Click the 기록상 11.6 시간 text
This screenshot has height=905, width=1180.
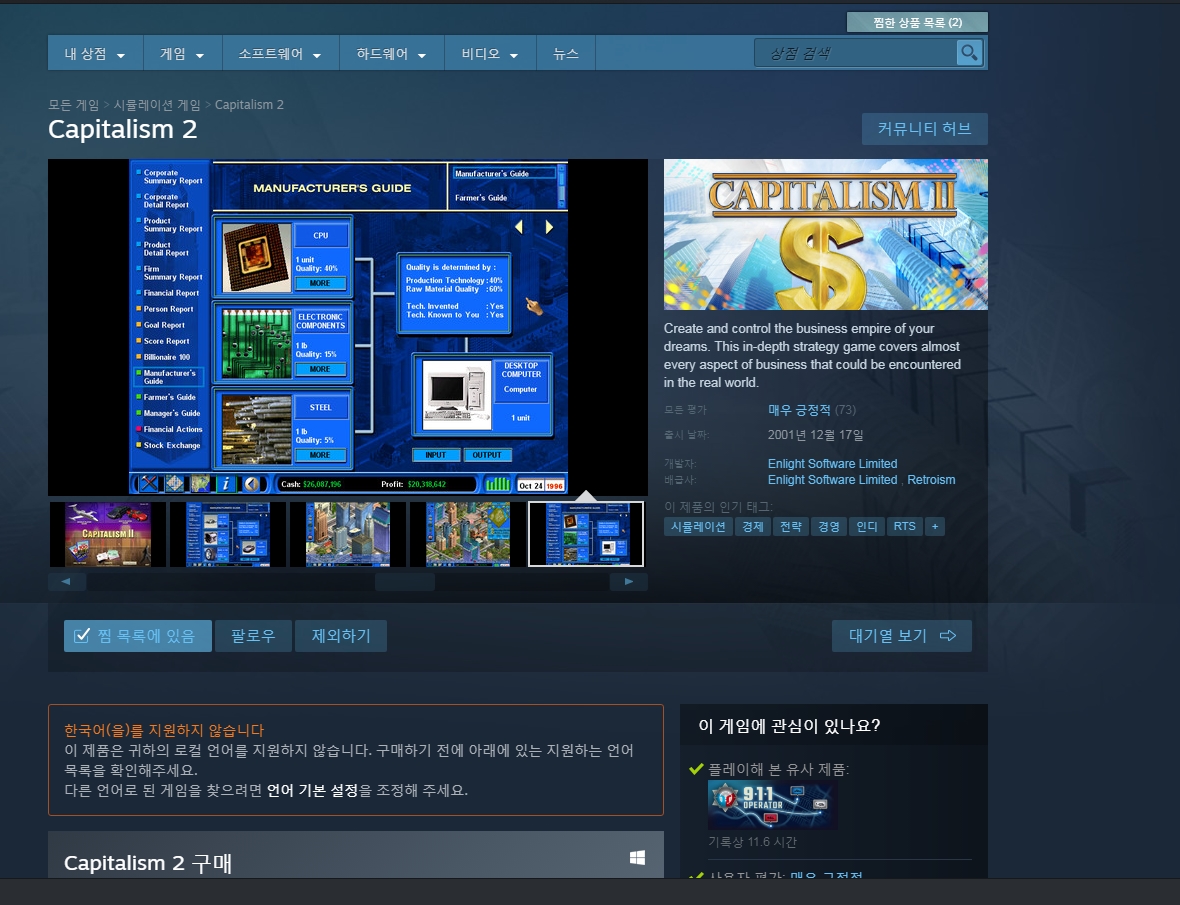(x=752, y=842)
